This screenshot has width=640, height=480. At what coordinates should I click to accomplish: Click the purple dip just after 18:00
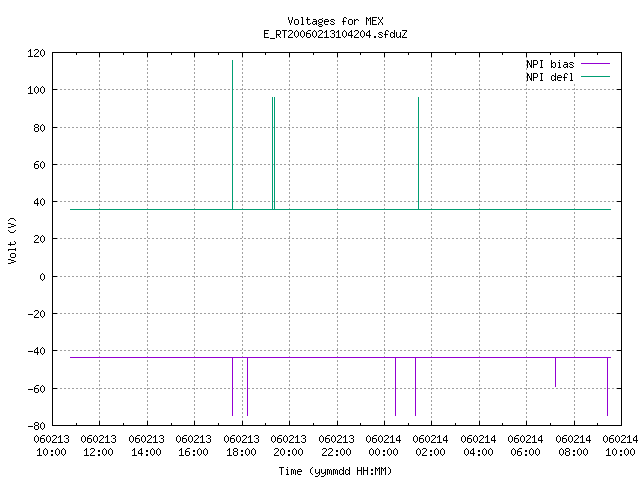(x=247, y=387)
